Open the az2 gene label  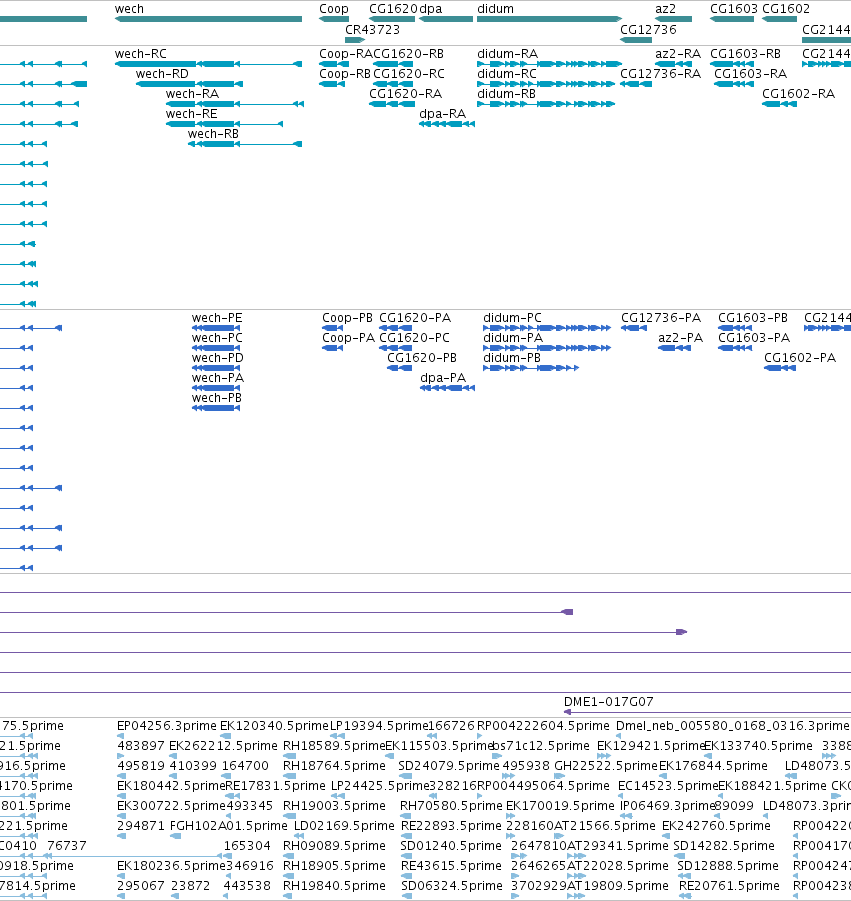click(x=665, y=9)
